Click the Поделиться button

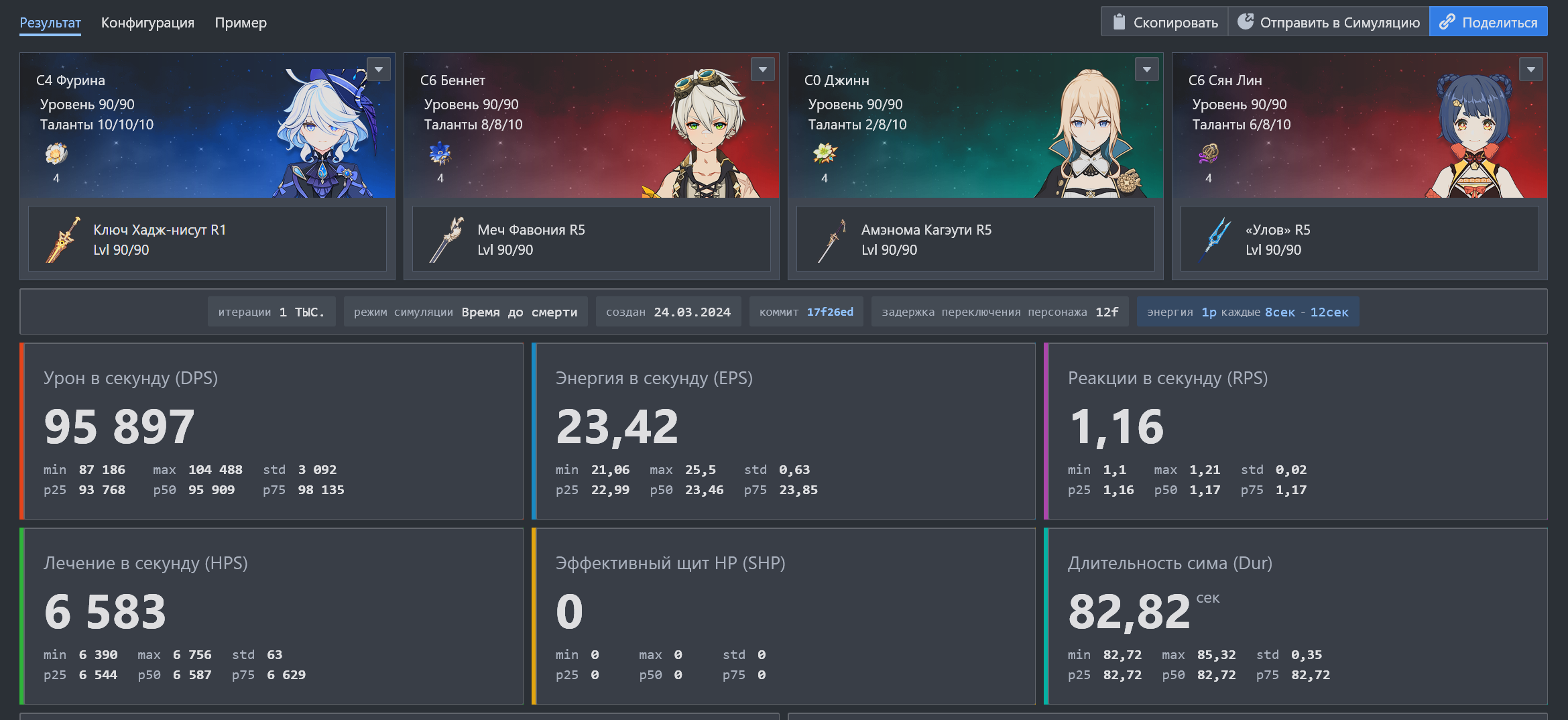[x=1488, y=22]
